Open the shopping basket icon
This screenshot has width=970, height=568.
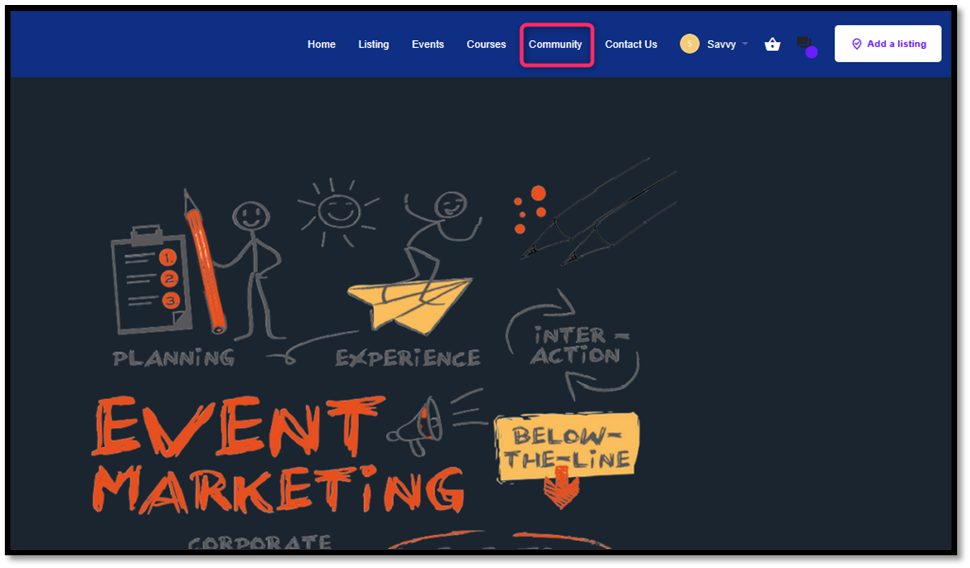pyautogui.click(x=772, y=44)
